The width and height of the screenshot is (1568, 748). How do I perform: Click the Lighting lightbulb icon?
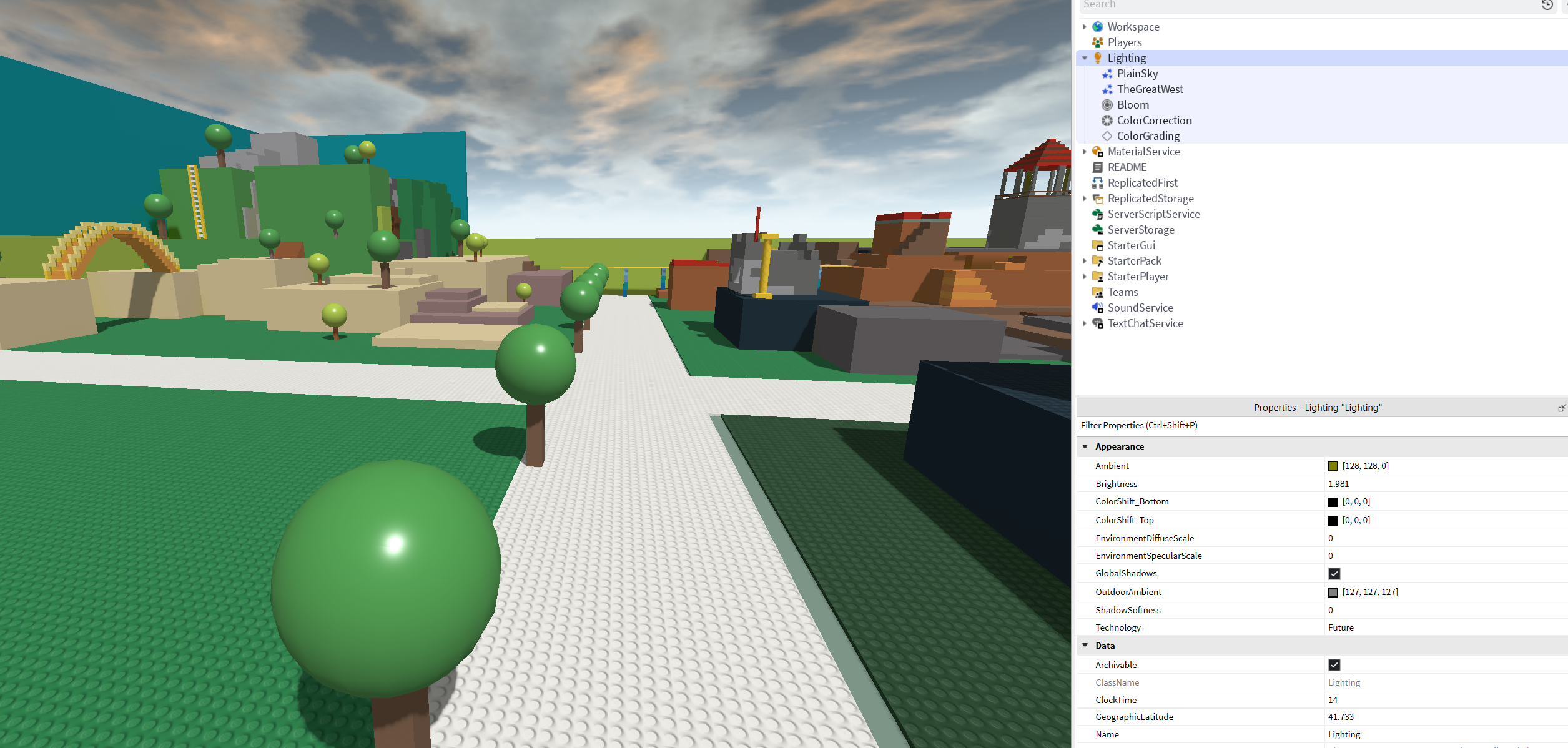tap(1097, 58)
